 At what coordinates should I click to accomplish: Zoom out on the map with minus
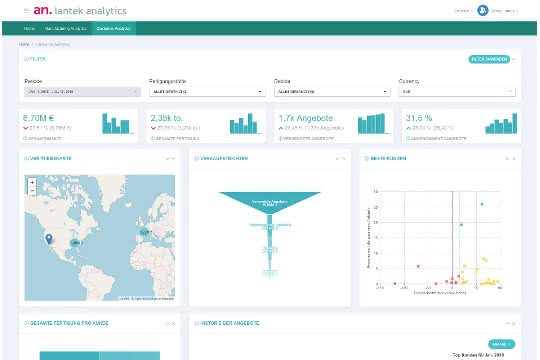pyautogui.click(x=32, y=191)
